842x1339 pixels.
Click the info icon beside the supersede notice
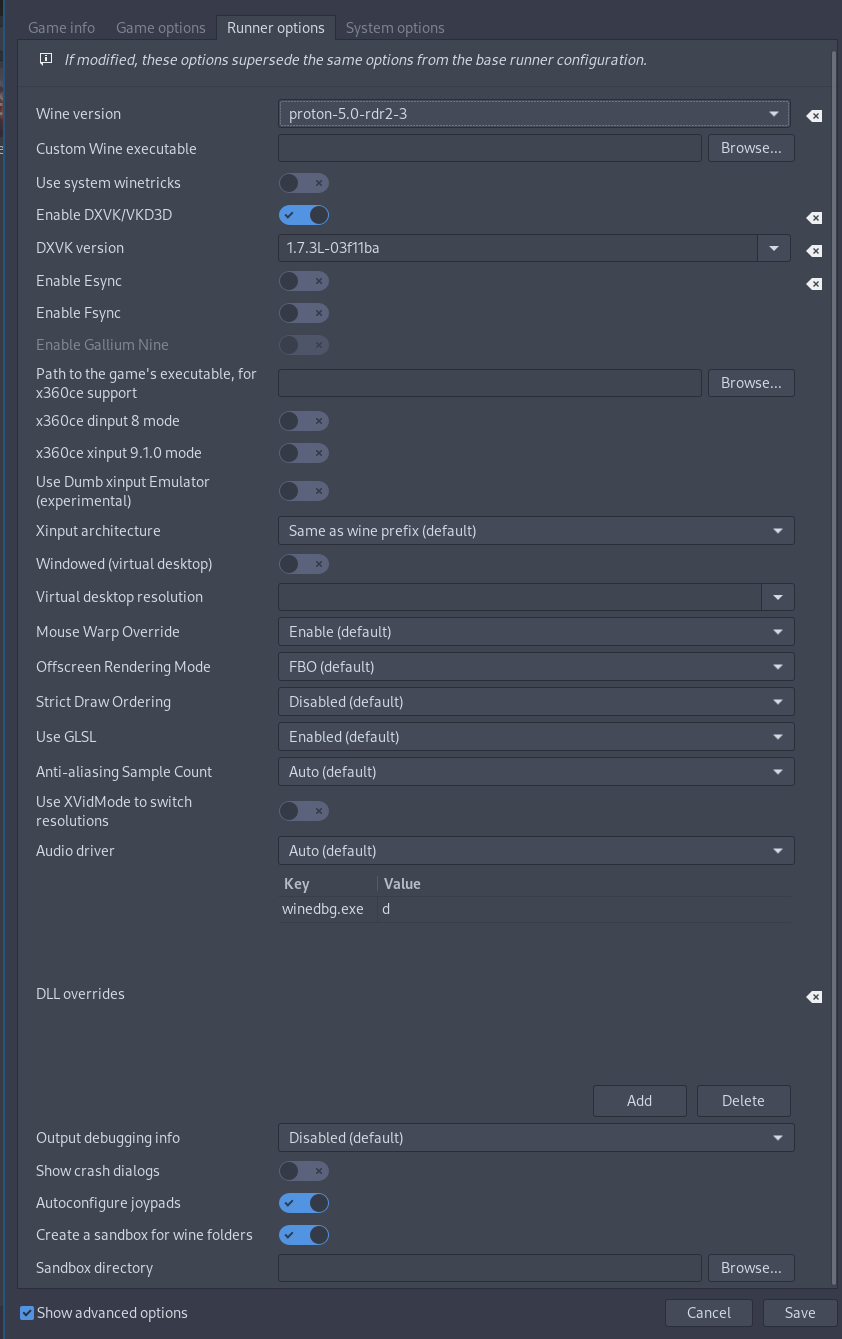pos(45,59)
